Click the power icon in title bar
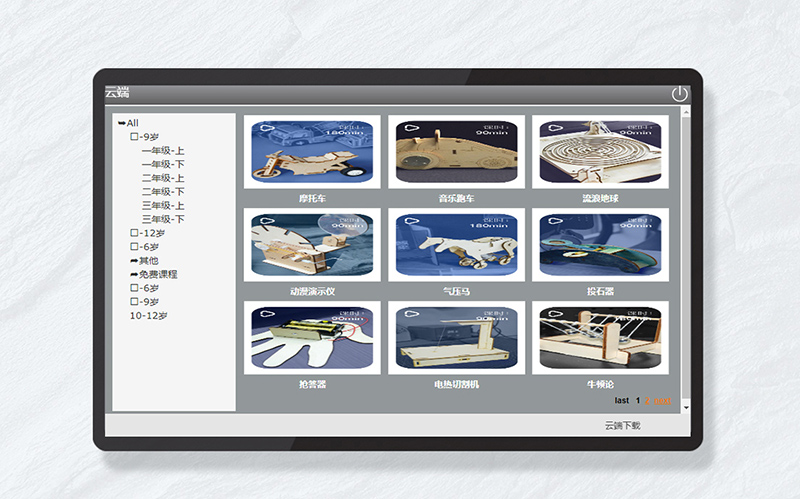 (x=680, y=94)
